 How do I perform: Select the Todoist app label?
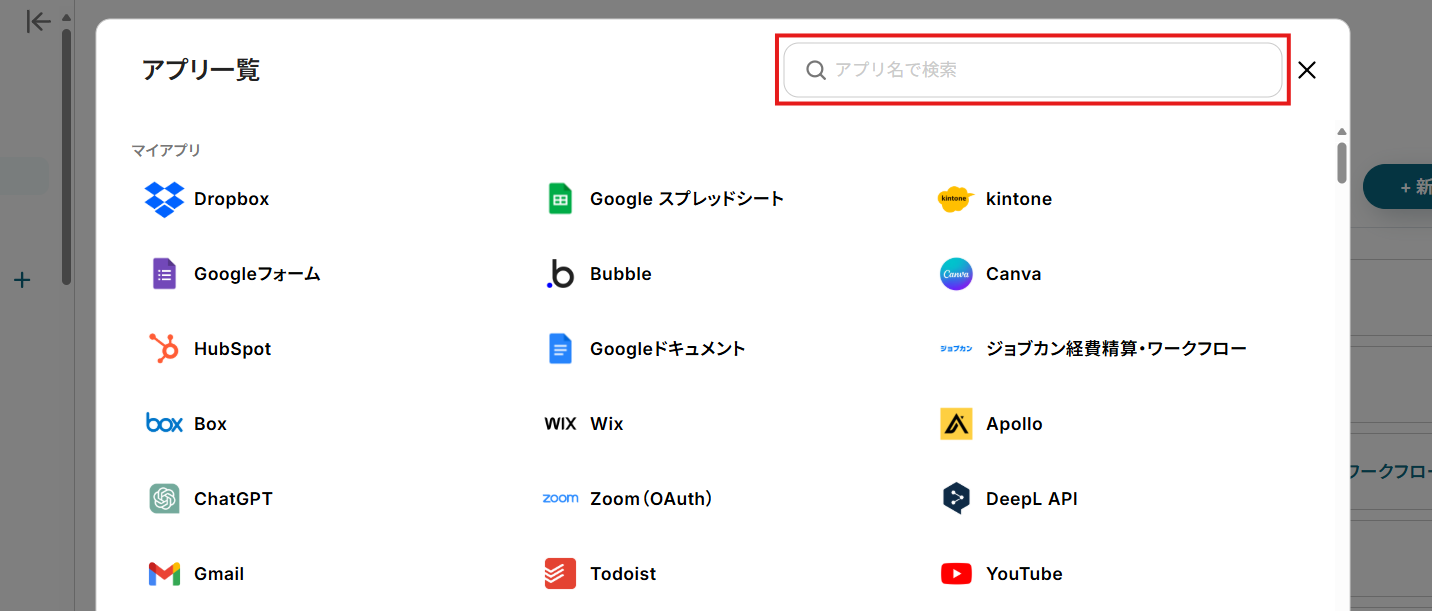pyautogui.click(x=623, y=574)
